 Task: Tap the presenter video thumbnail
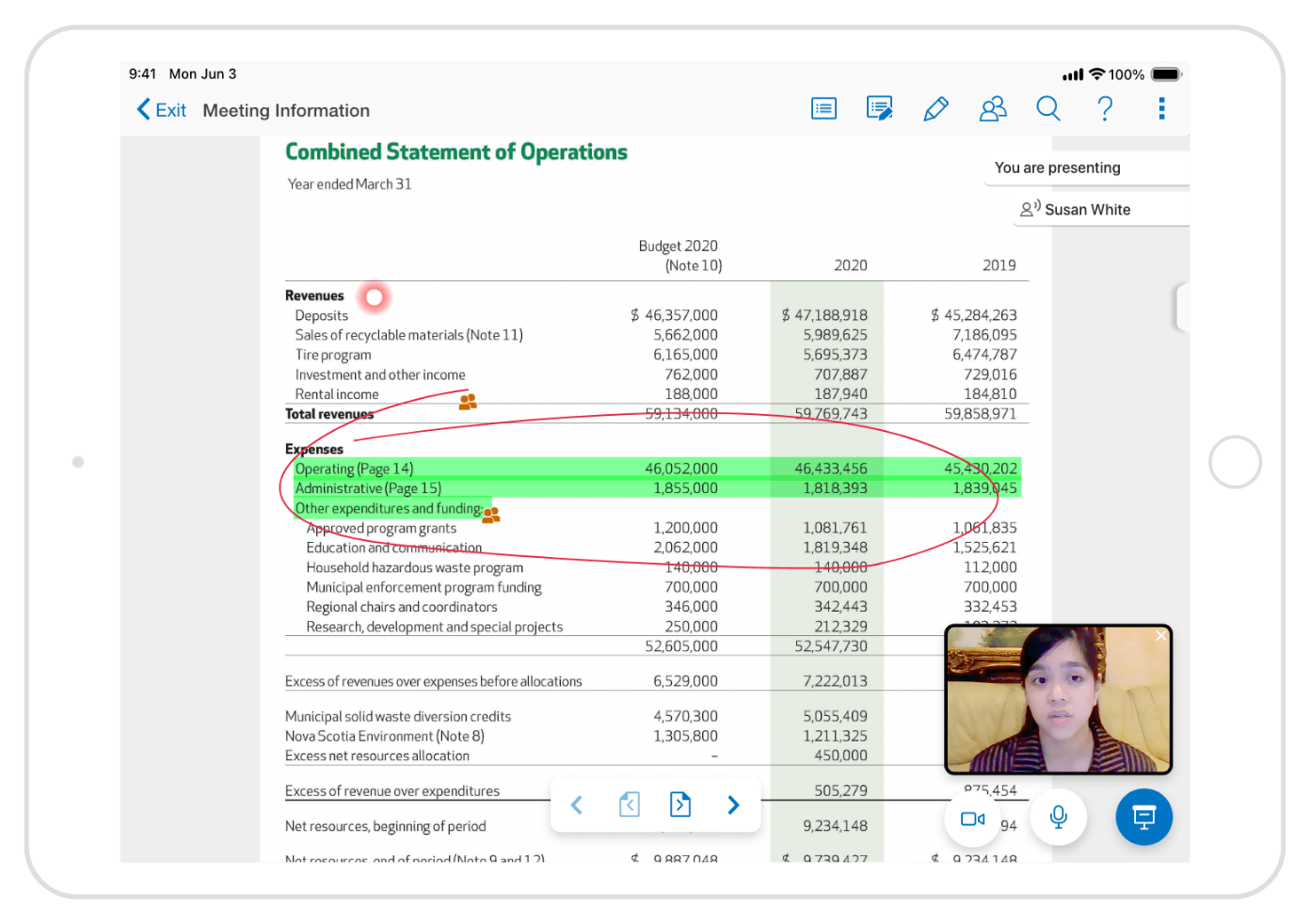(1058, 699)
